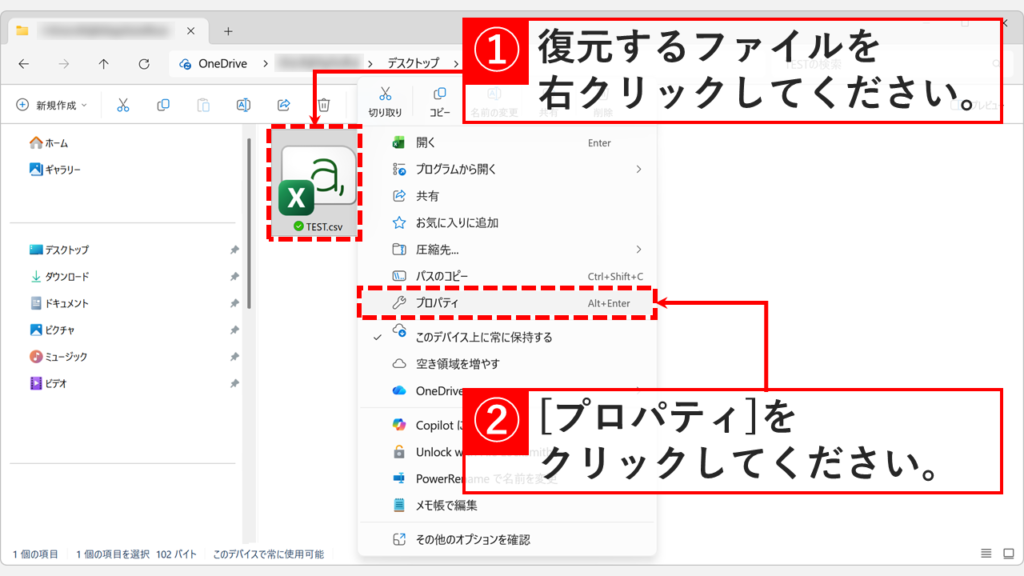Open the プログラムから開く submenu
Screen dimensions: 1024x576
[506, 169]
